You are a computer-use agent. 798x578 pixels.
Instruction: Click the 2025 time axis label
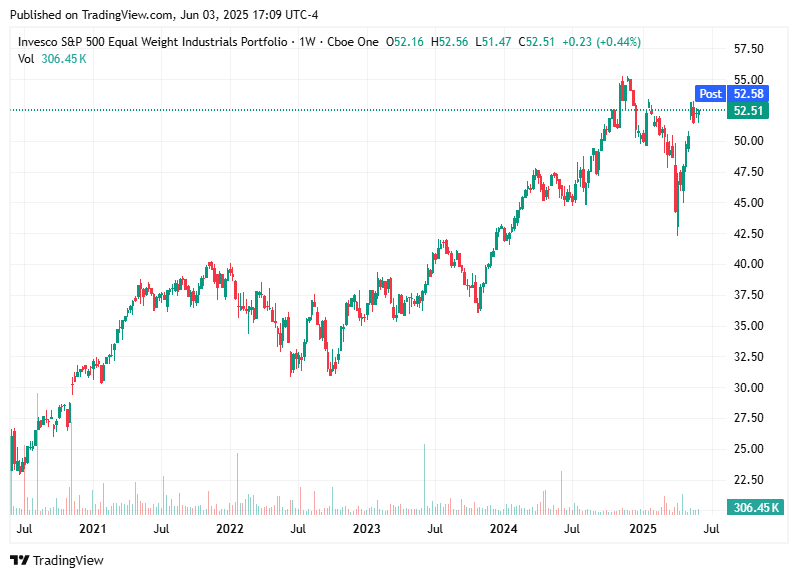[643, 529]
